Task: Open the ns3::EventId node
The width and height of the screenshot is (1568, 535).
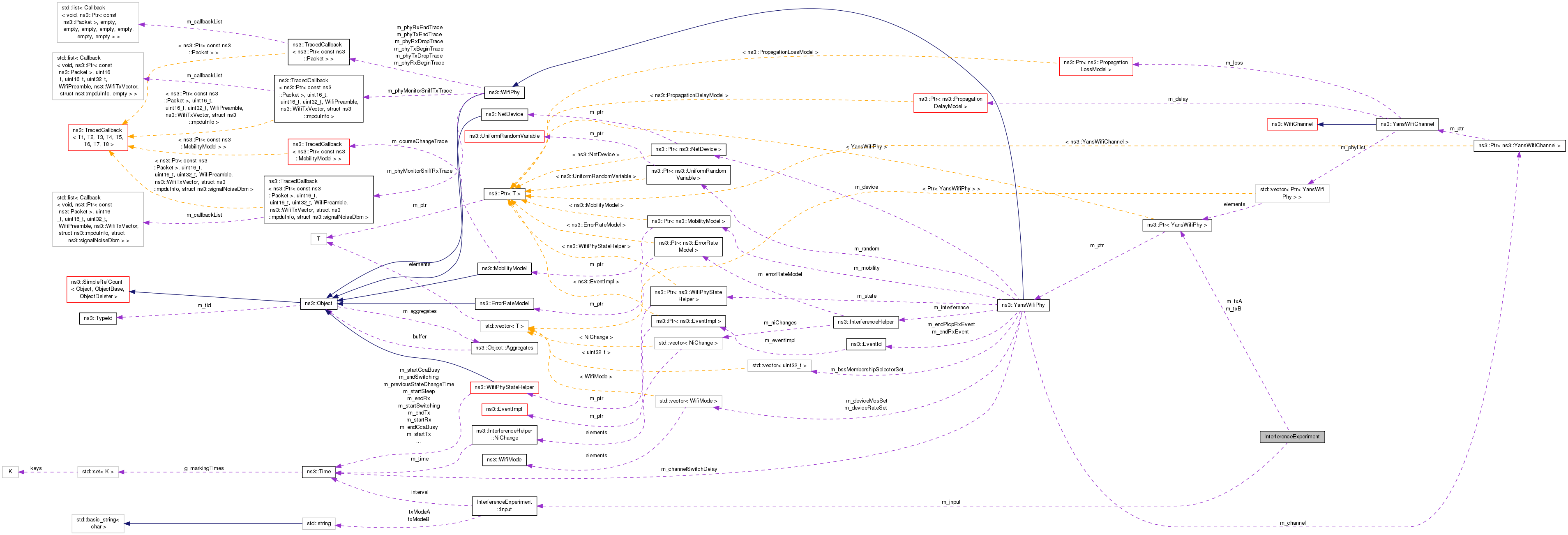Action: [x=866, y=344]
